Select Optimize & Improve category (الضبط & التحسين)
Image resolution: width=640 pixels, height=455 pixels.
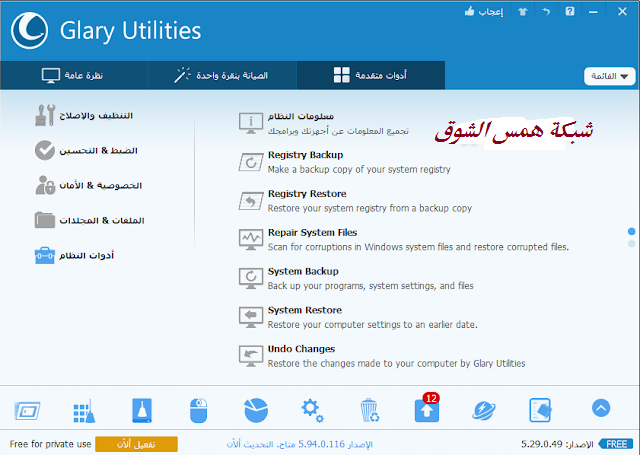point(86,151)
